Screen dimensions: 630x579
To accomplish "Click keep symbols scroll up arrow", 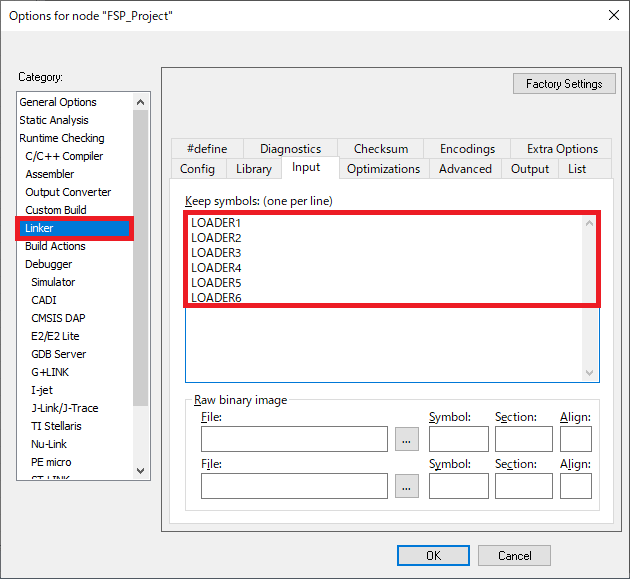I will (589, 223).
